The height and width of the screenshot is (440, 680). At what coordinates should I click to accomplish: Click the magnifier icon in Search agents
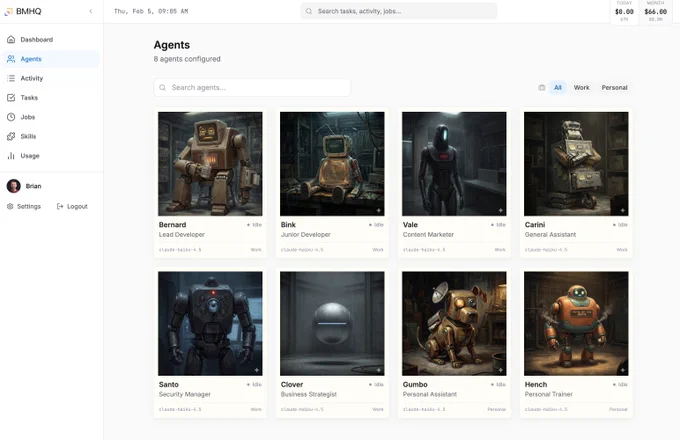tap(163, 88)
